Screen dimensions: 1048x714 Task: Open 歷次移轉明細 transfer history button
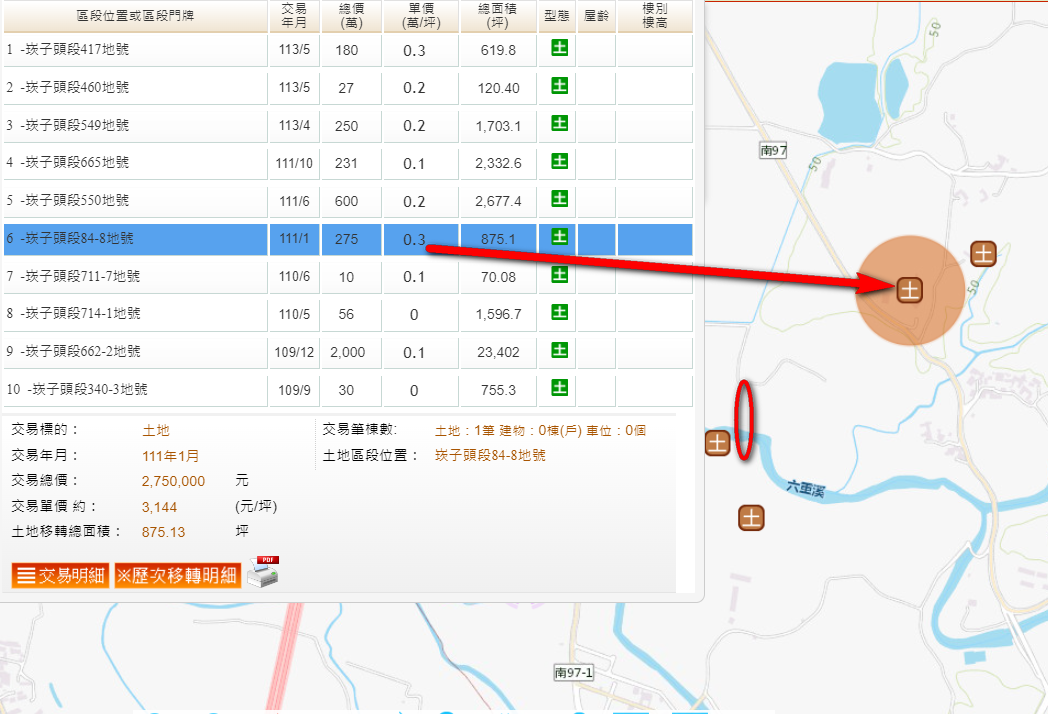click(177, 576)
